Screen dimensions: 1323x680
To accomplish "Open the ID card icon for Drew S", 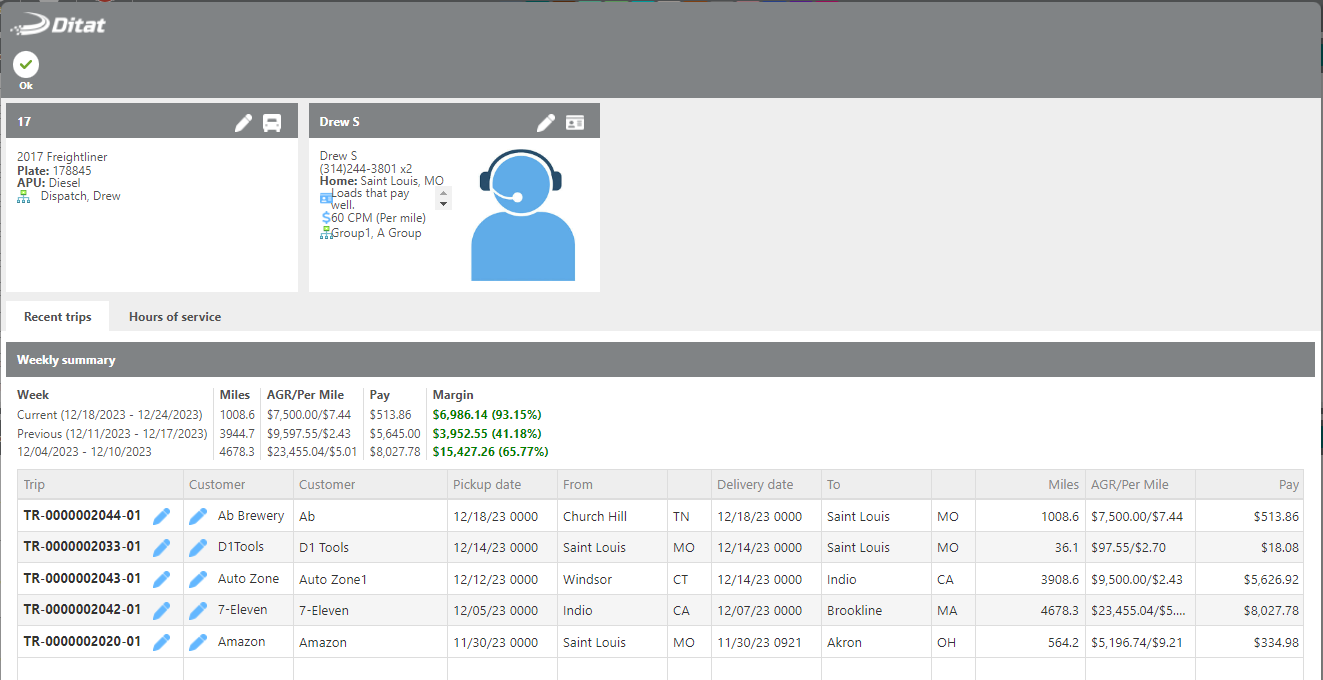I will click(575, 122).
